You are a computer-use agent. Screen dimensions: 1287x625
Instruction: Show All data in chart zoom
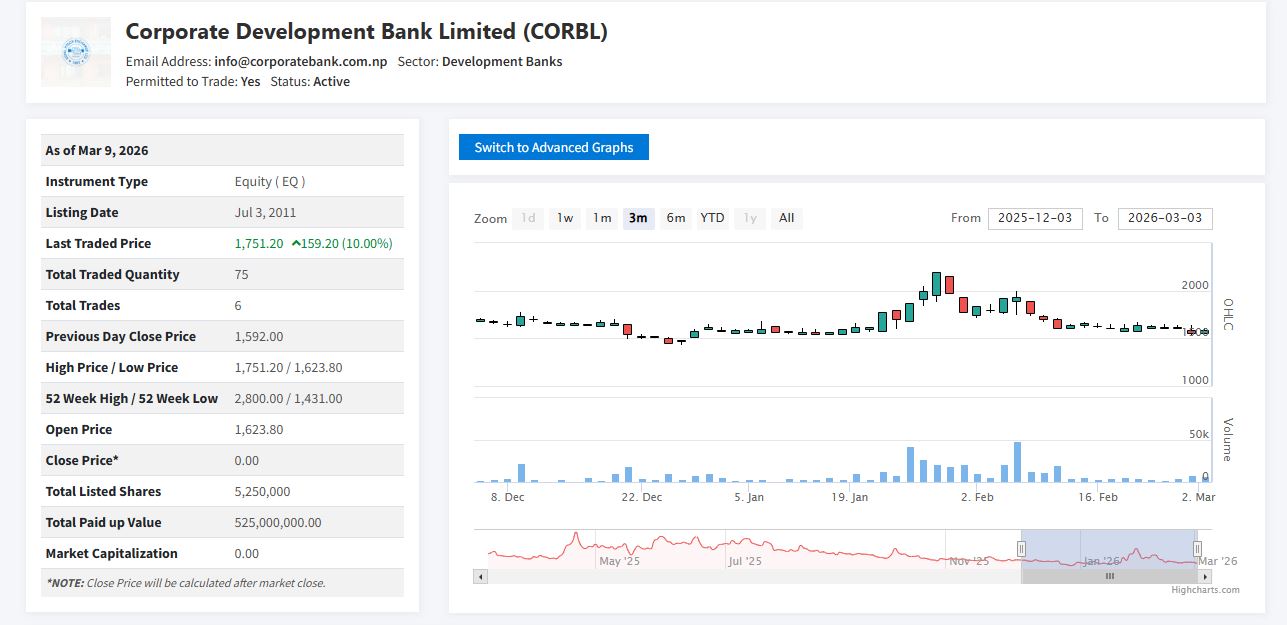pos(786,218)
